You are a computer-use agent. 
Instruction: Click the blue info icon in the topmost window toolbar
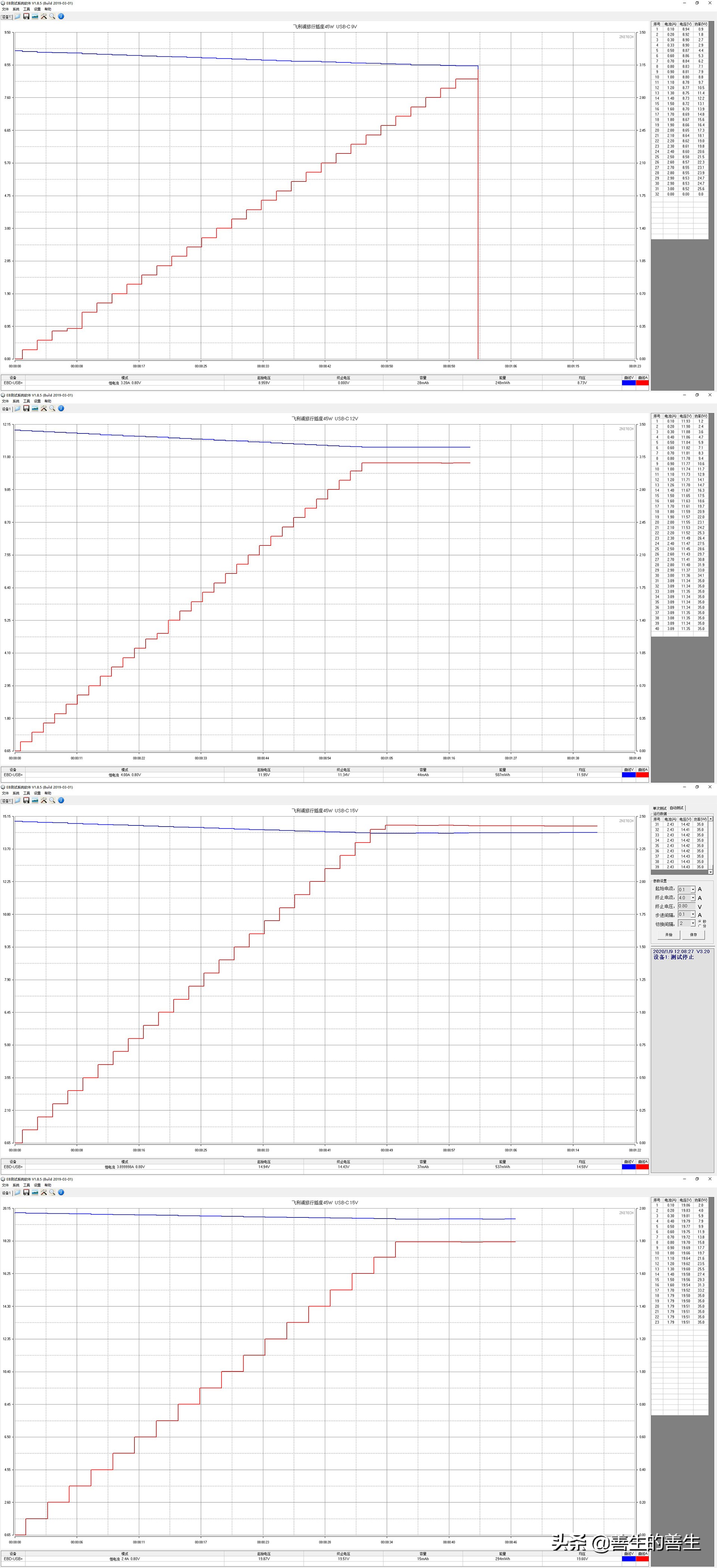(61, 16)
